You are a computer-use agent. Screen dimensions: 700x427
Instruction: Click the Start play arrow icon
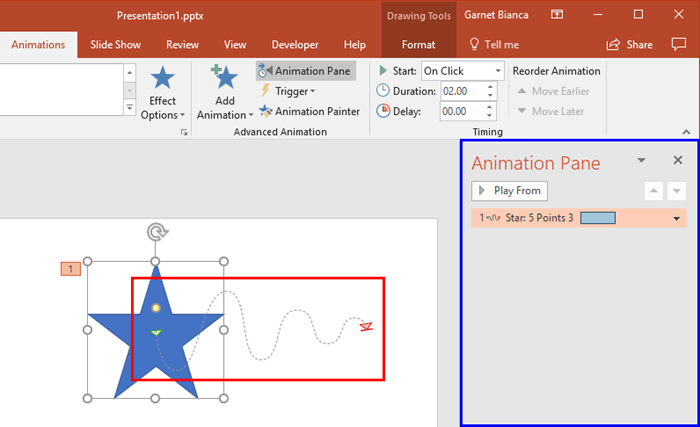point(383,71)
